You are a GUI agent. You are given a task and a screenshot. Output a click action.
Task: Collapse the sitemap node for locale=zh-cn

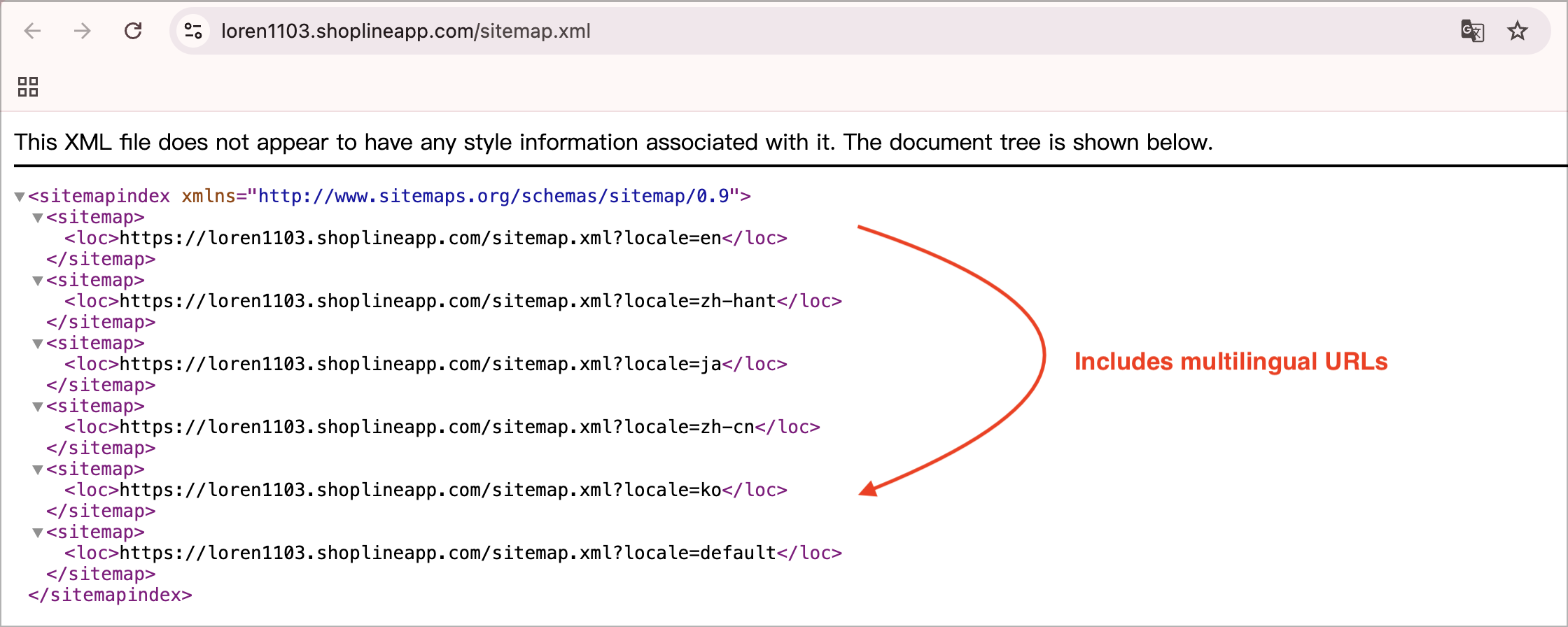tap(38, 407)
